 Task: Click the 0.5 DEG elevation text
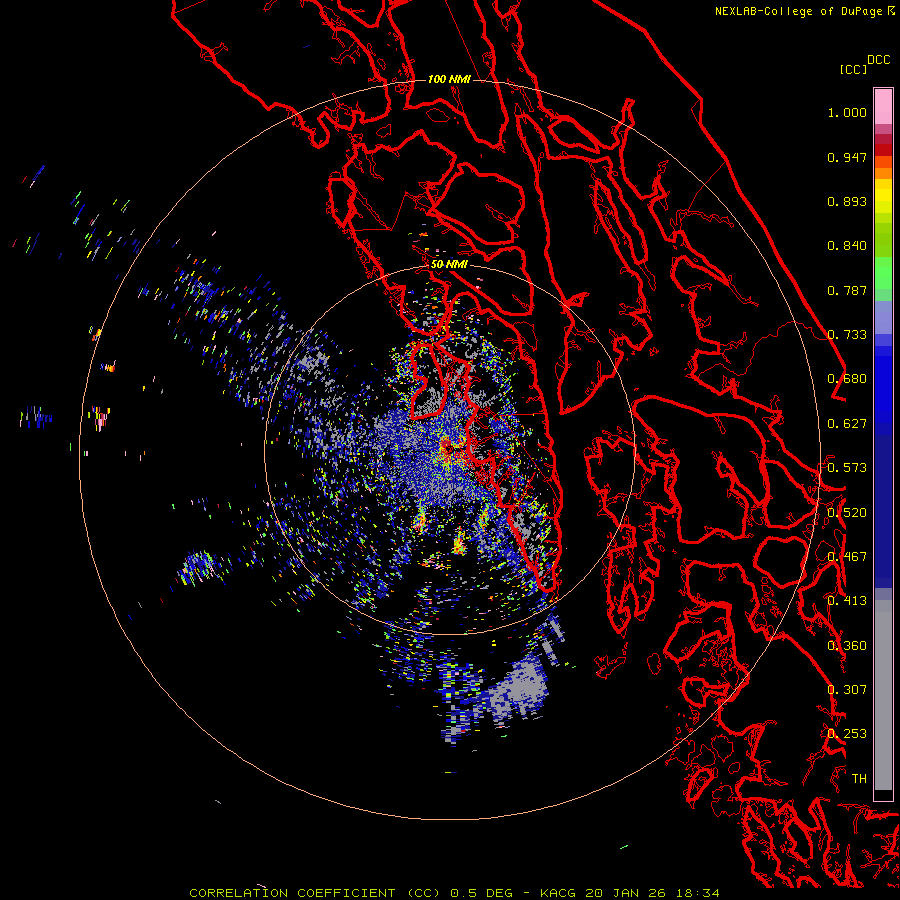(480, 893)
